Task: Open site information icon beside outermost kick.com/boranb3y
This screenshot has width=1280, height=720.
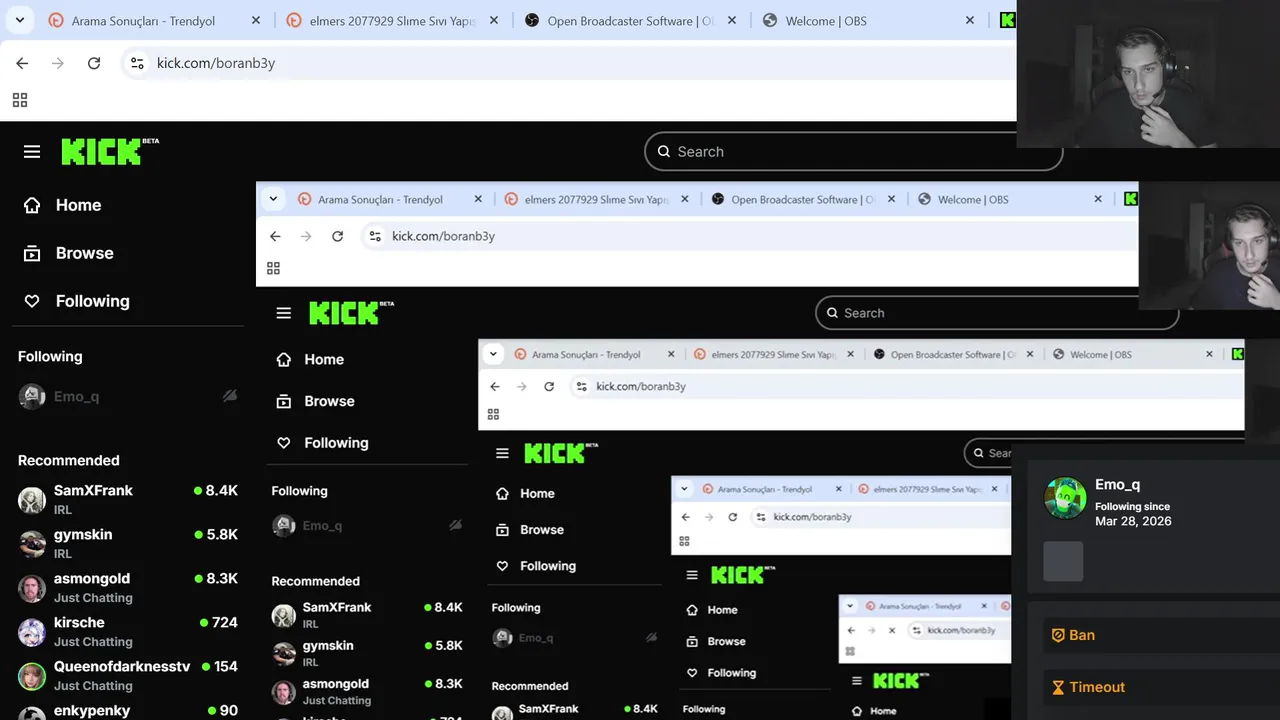Action: 138,63
